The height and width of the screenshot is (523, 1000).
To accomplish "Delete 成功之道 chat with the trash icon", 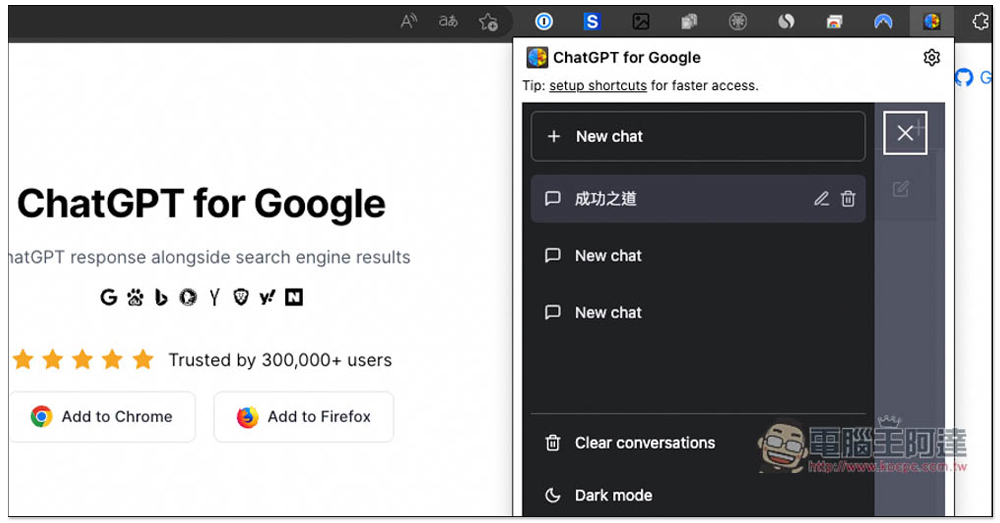I will coord(848,199).
